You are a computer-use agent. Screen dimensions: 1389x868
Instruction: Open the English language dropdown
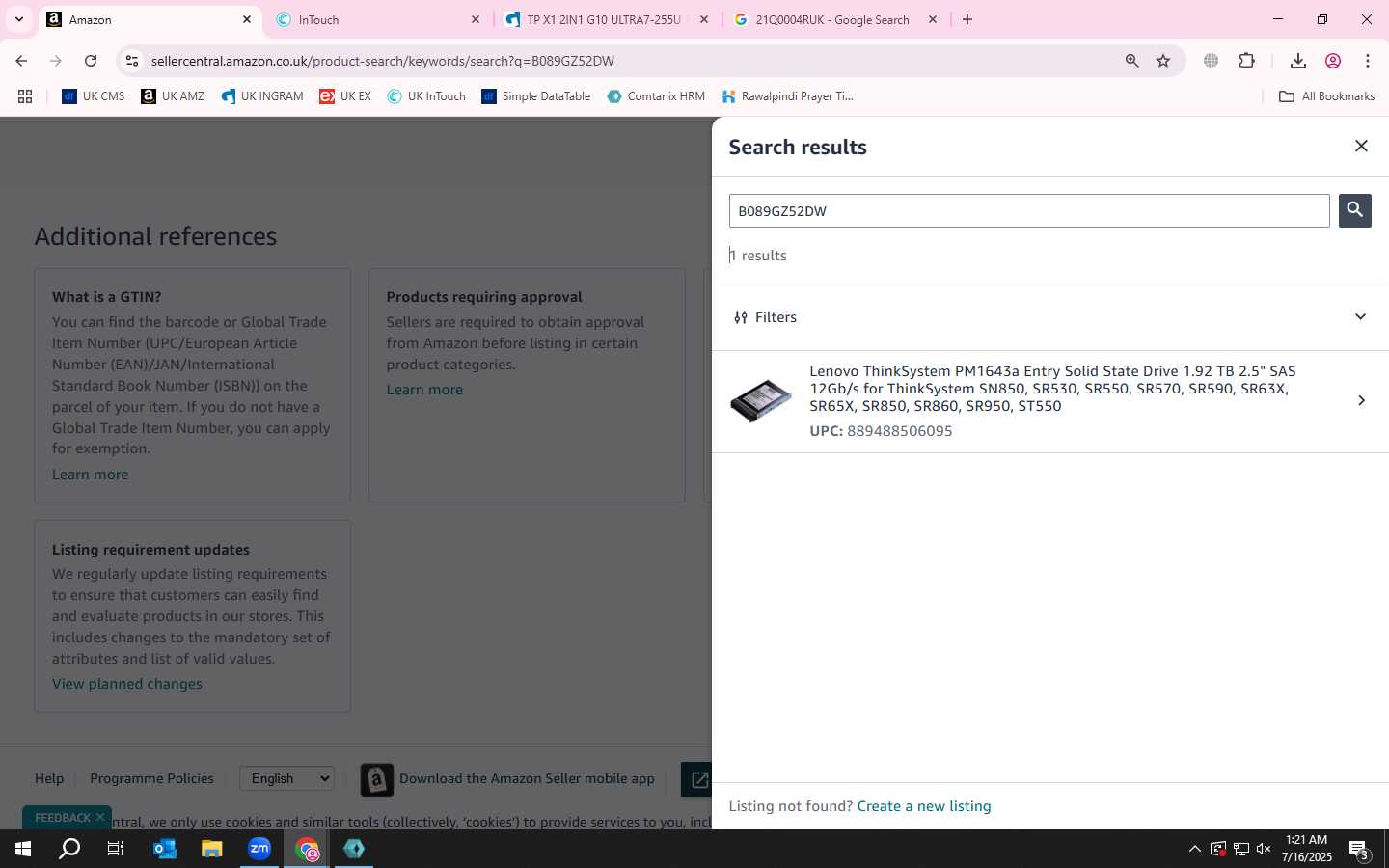coord(286,778)
